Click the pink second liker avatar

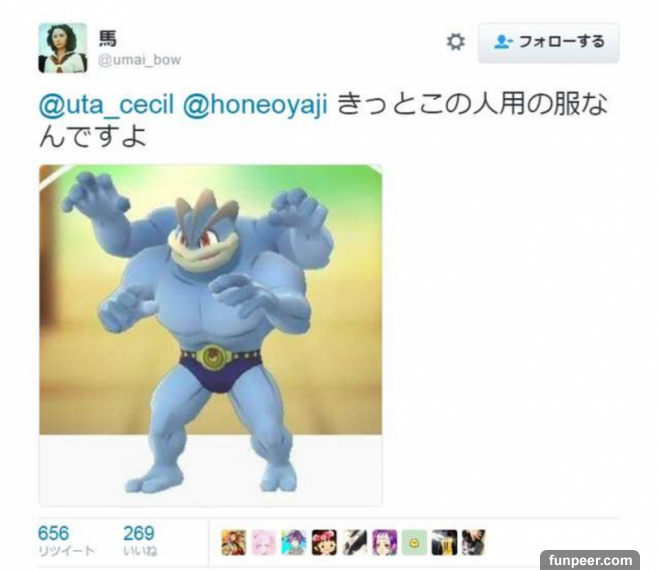[264, 542]
